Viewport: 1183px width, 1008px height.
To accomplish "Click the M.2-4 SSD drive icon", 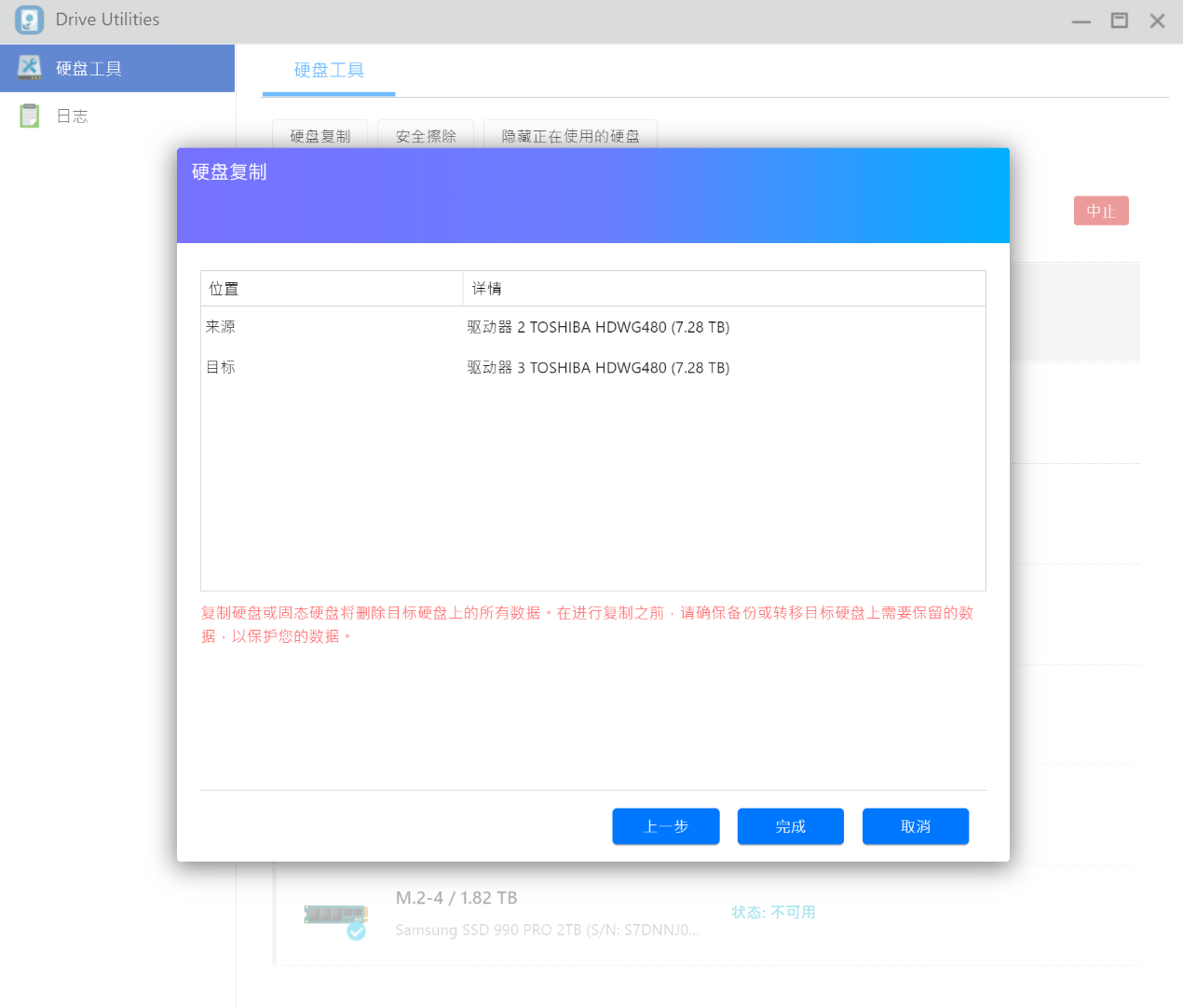I will point(335,915).
